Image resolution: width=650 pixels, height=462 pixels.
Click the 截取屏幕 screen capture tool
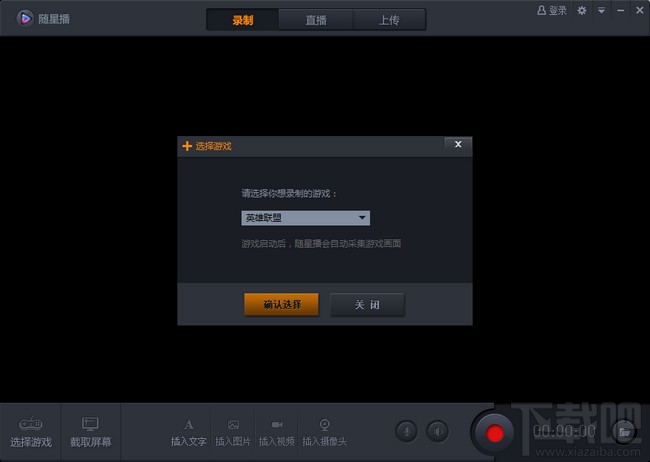point(90,432)
